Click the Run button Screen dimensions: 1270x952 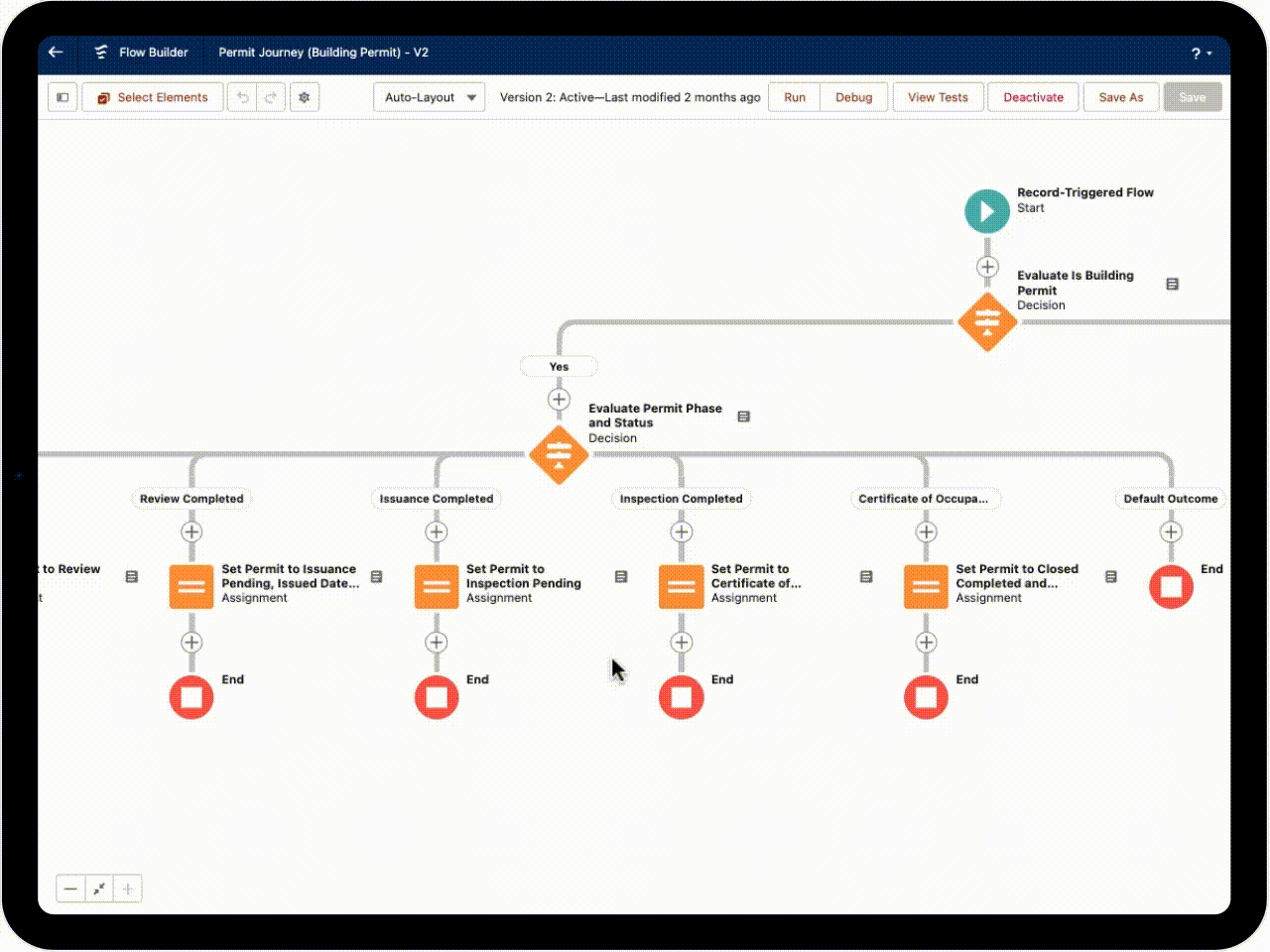click(x=794, y=97)
